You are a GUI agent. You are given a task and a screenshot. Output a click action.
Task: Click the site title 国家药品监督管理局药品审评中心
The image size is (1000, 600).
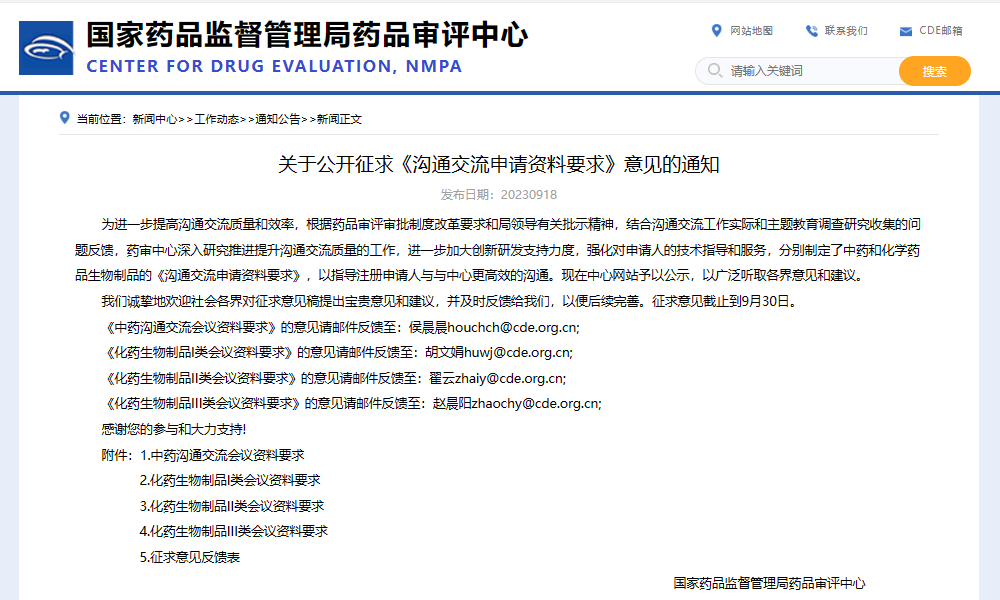(x=307, y=35)
